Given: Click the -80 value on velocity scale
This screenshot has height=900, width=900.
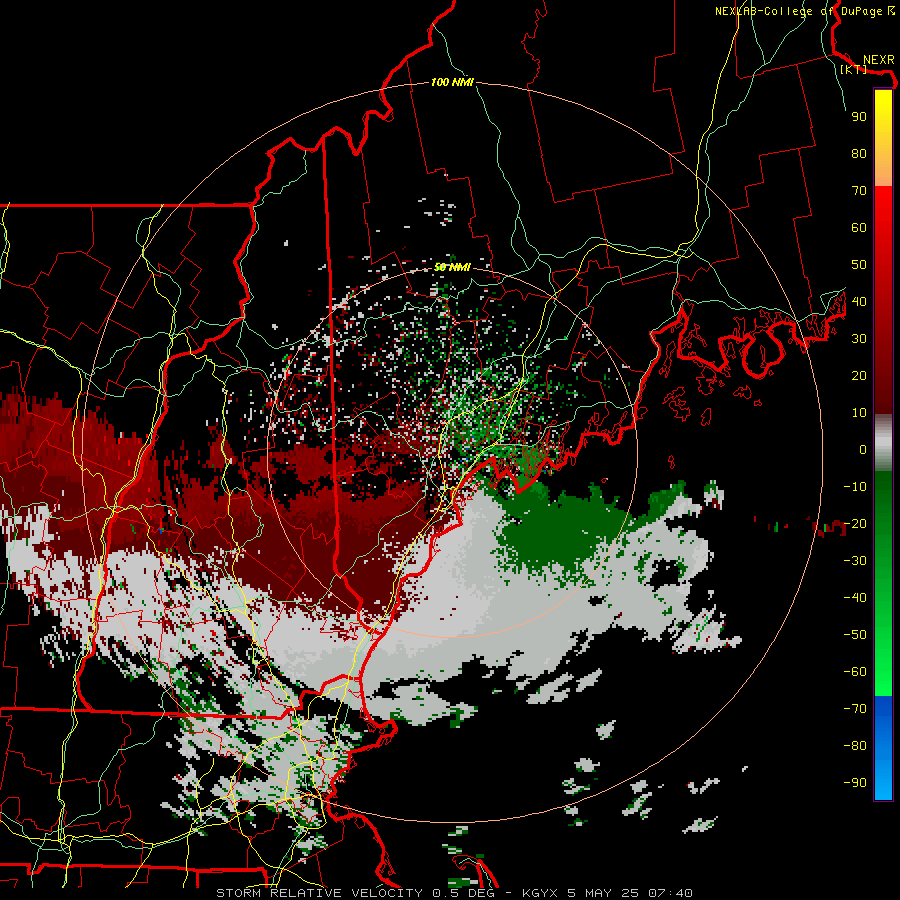Looking at the screenshot, I should click(855, 746).
